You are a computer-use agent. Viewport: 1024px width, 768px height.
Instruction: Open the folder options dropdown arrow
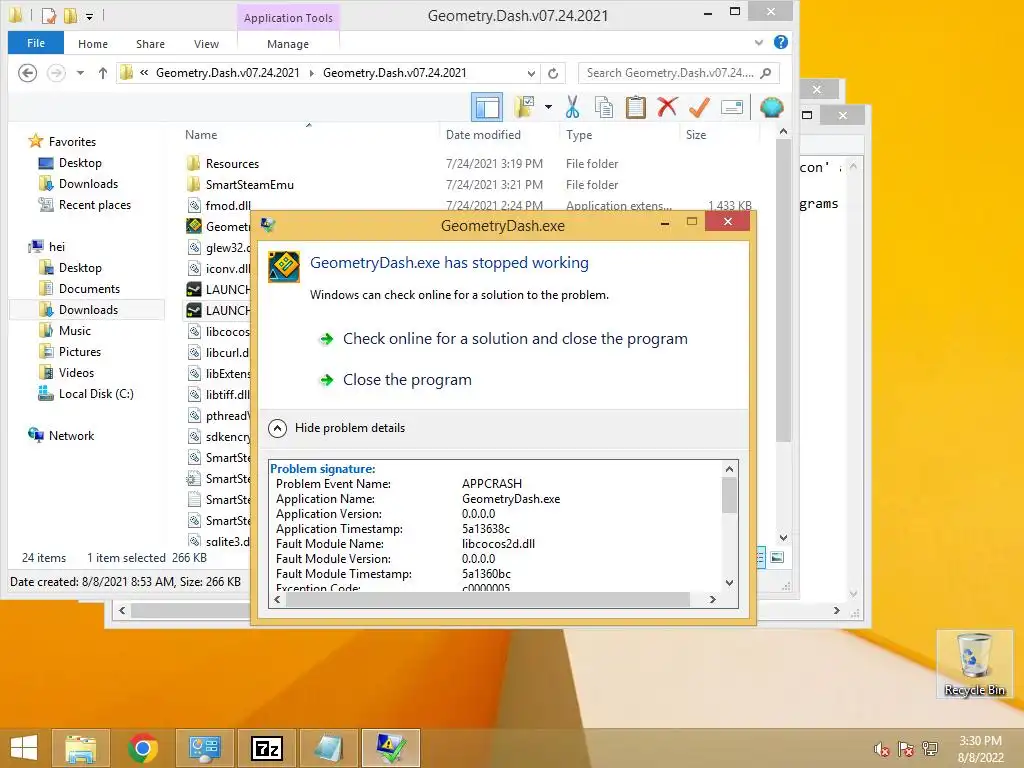(548, 107)
